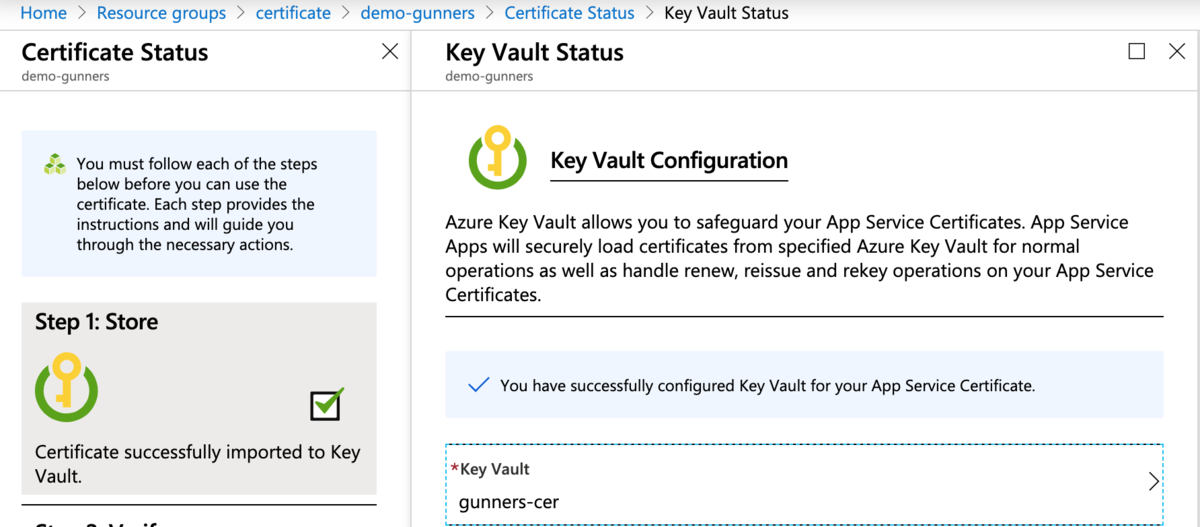Click the Step 1 completed checkbox
The height and width of the screenshot is (527, 1200).
(326, 404)
